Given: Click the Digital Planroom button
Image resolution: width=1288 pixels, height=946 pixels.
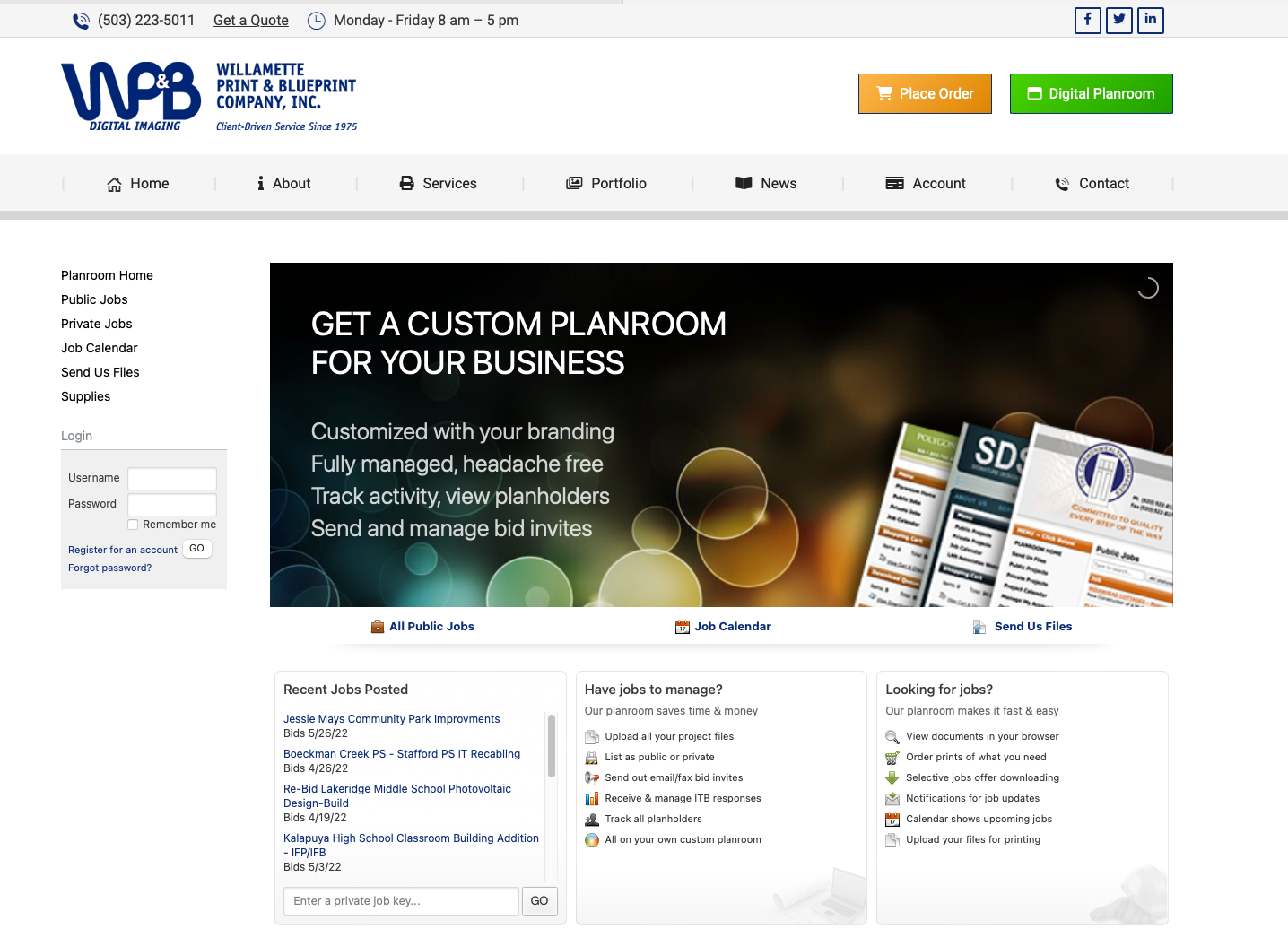Looking at the screenshot, I should [1091, 94].
